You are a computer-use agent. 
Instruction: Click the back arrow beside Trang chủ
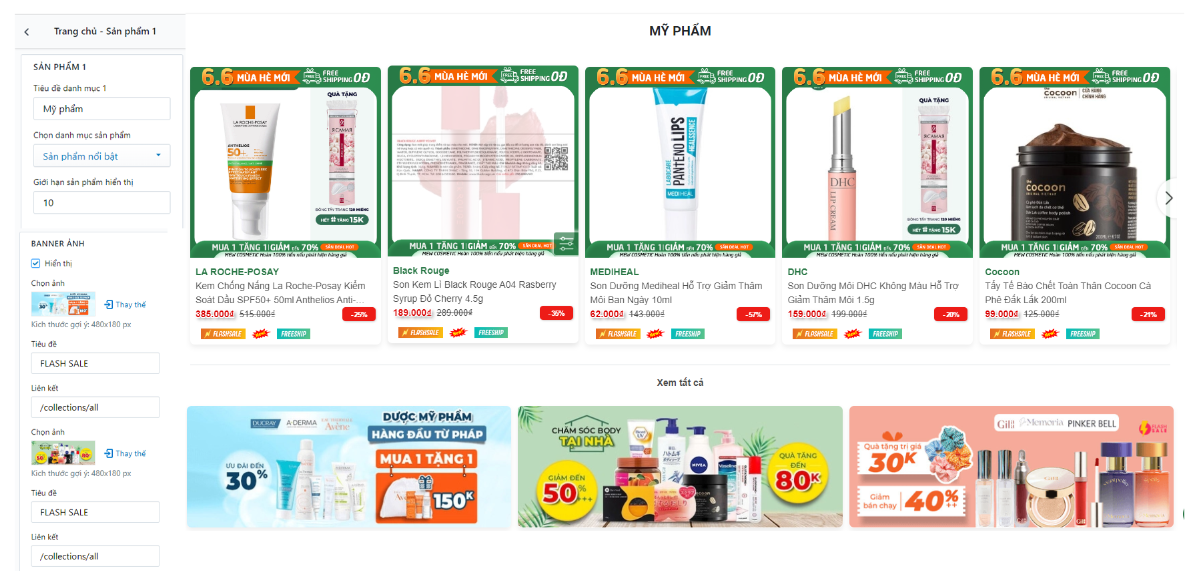27,32
